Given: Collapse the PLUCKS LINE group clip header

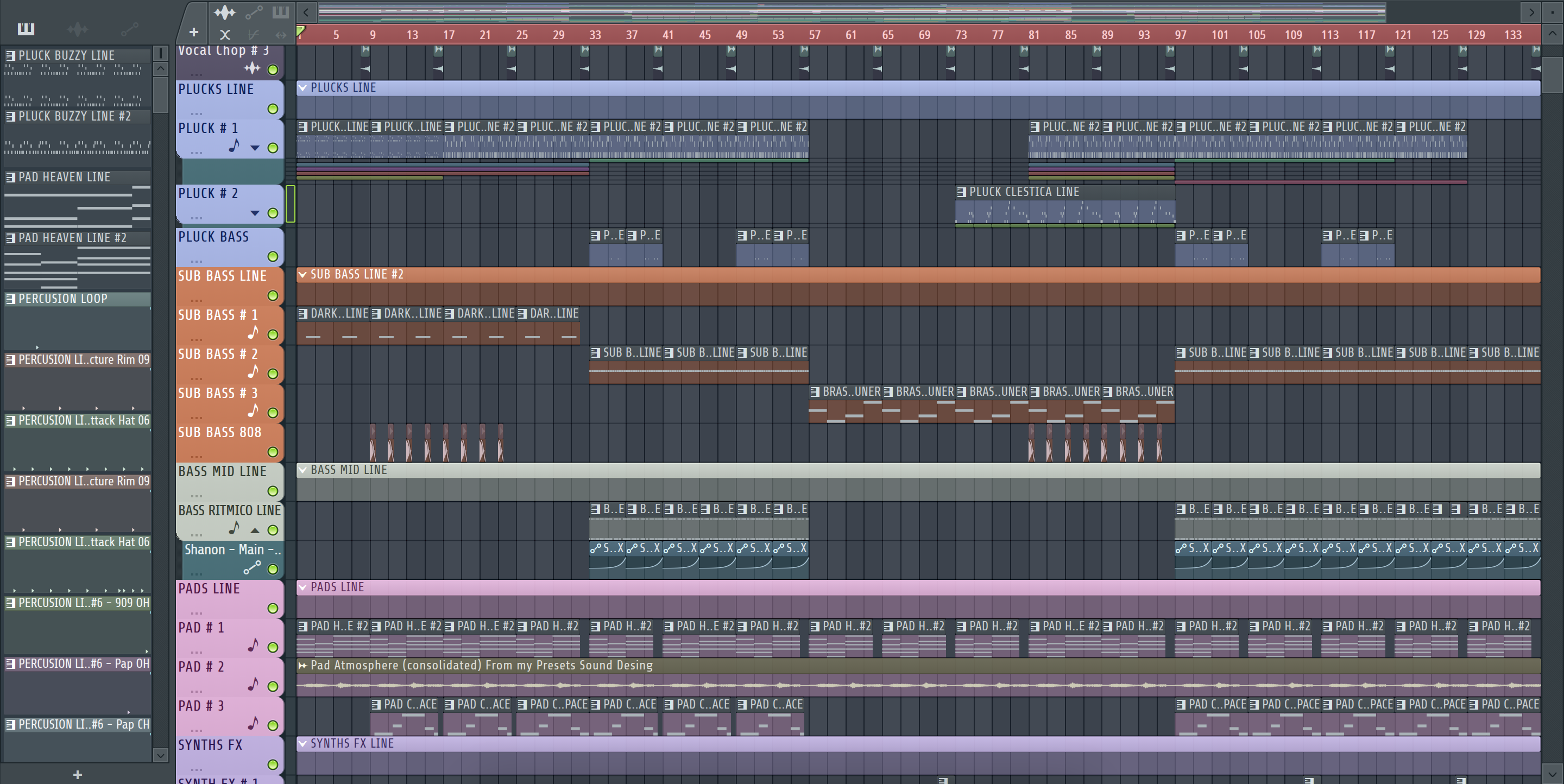Looking at the screenshot, I should coord(302,88).
